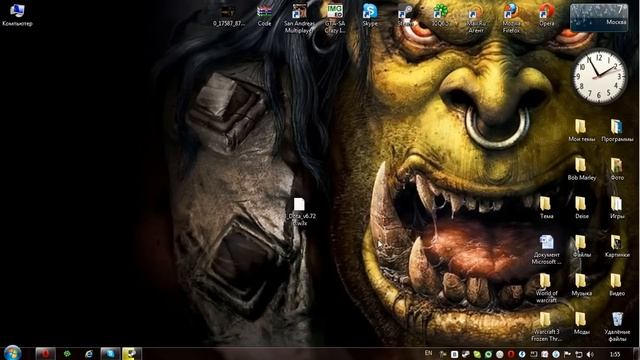The width and height of the screenshot is (640, 360).
Task: Open the Тема folder
Action: point(546,207)
